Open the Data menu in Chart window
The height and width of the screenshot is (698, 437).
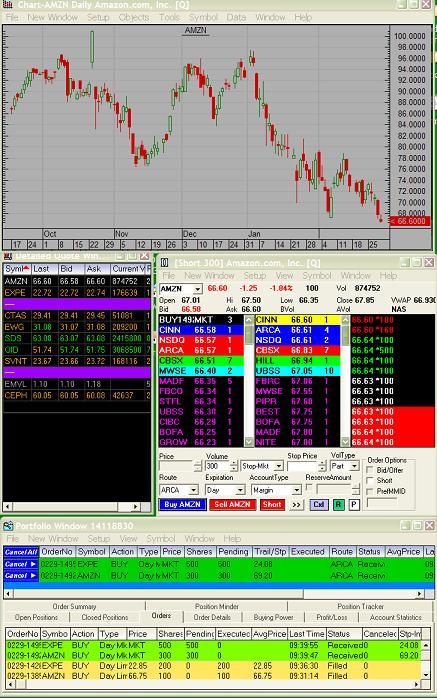tap(236, 17)
